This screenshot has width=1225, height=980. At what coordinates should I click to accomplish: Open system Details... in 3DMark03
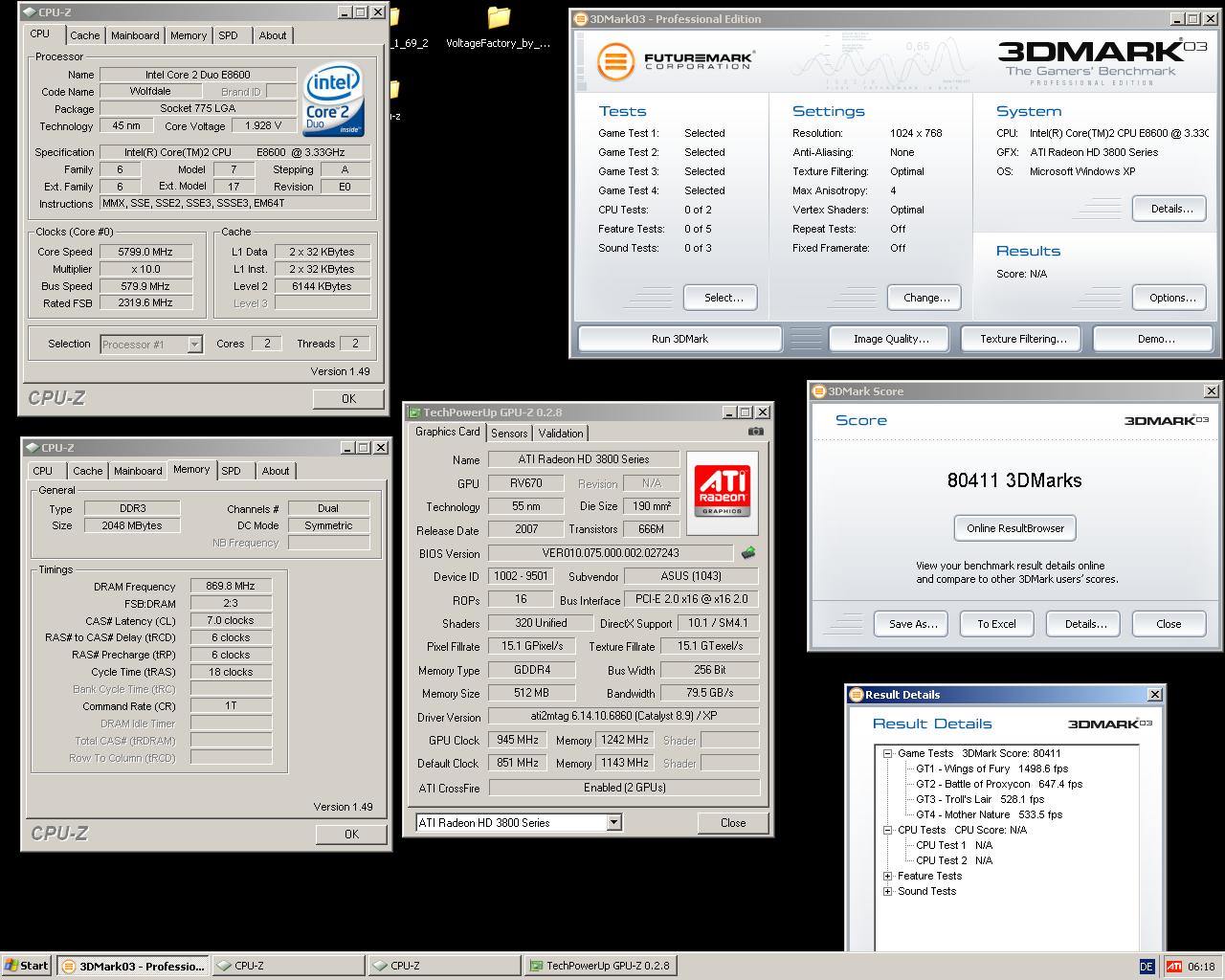1171,209
